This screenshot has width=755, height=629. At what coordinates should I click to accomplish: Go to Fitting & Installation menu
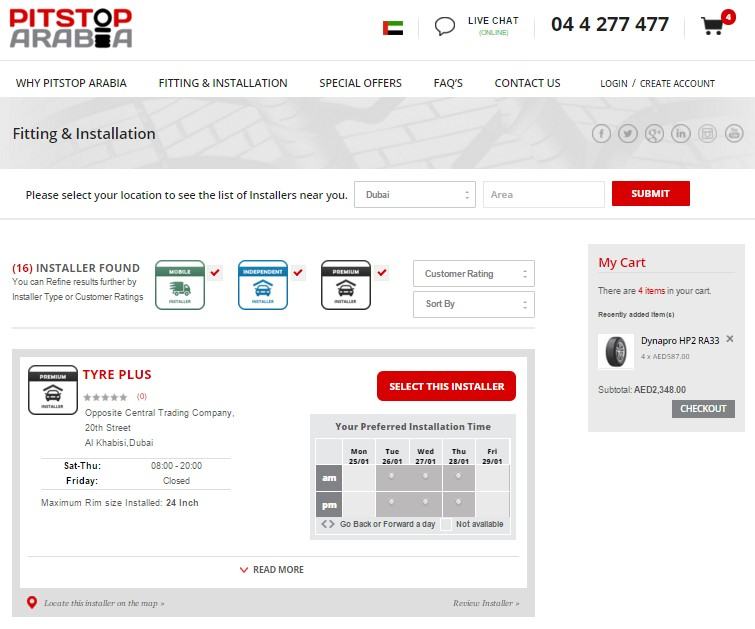pyautogui.click(x=223, y=83)
